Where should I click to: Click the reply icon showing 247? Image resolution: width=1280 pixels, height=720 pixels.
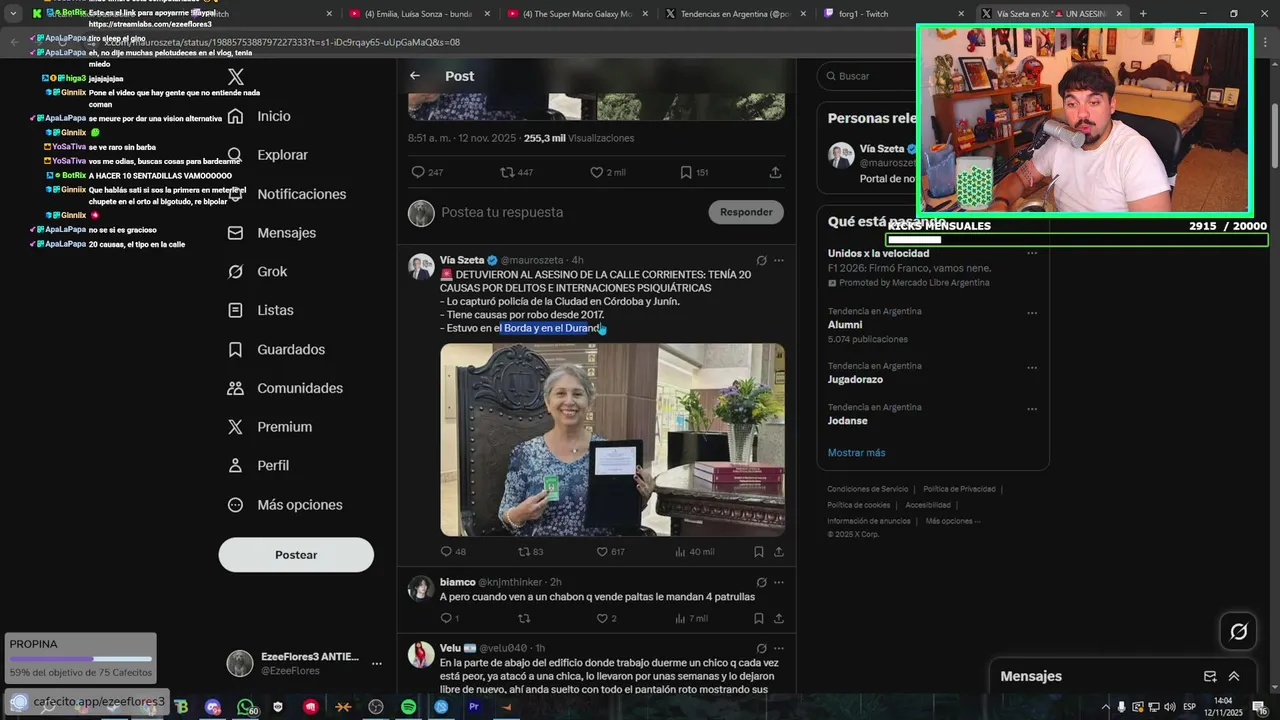pos(418,172)
